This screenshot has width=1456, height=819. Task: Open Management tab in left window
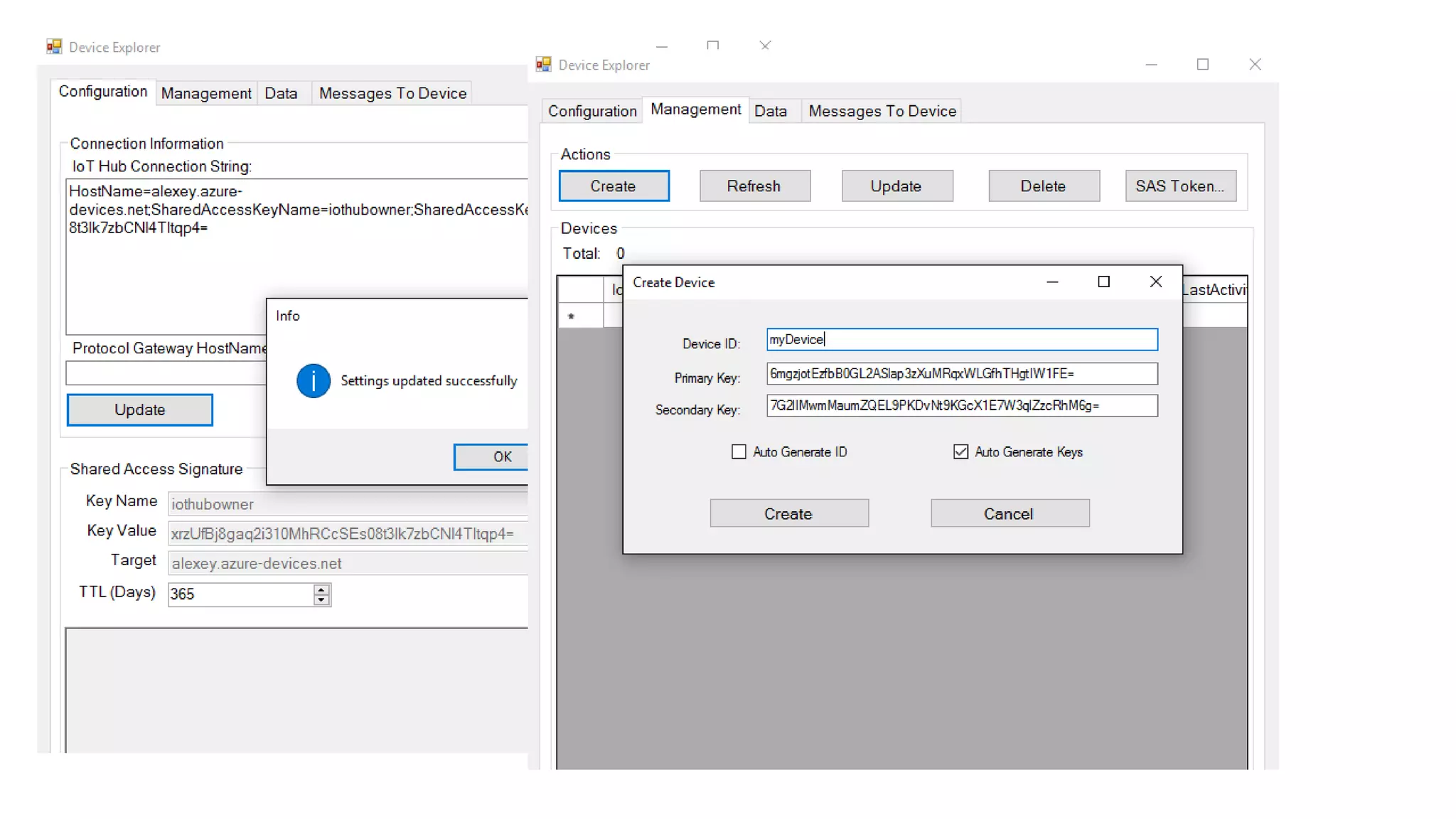pyautogui.click(x=205, y=93)
